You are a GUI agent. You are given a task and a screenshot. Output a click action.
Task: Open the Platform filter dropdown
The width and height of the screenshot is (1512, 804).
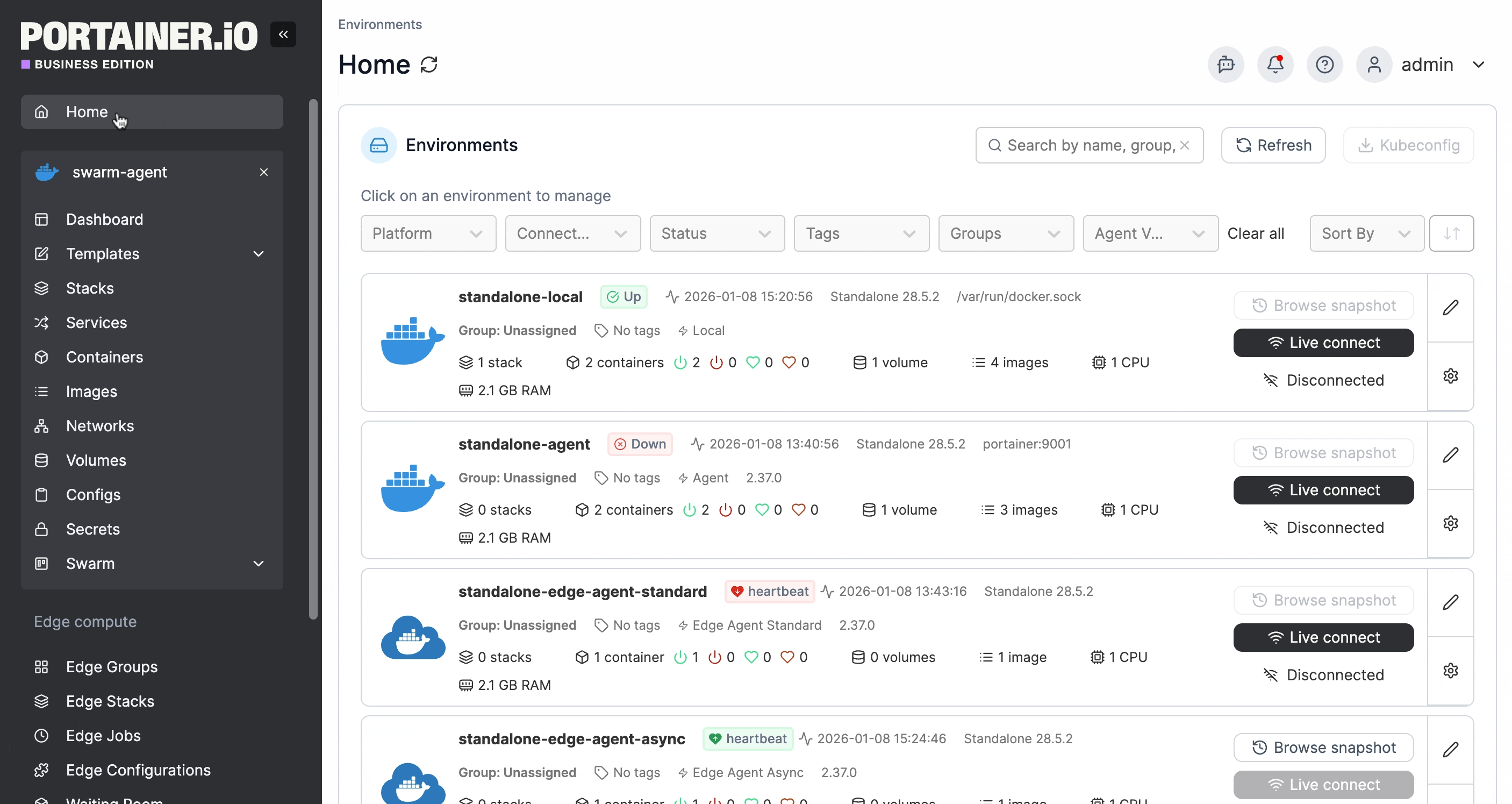[x=428, y=234]
